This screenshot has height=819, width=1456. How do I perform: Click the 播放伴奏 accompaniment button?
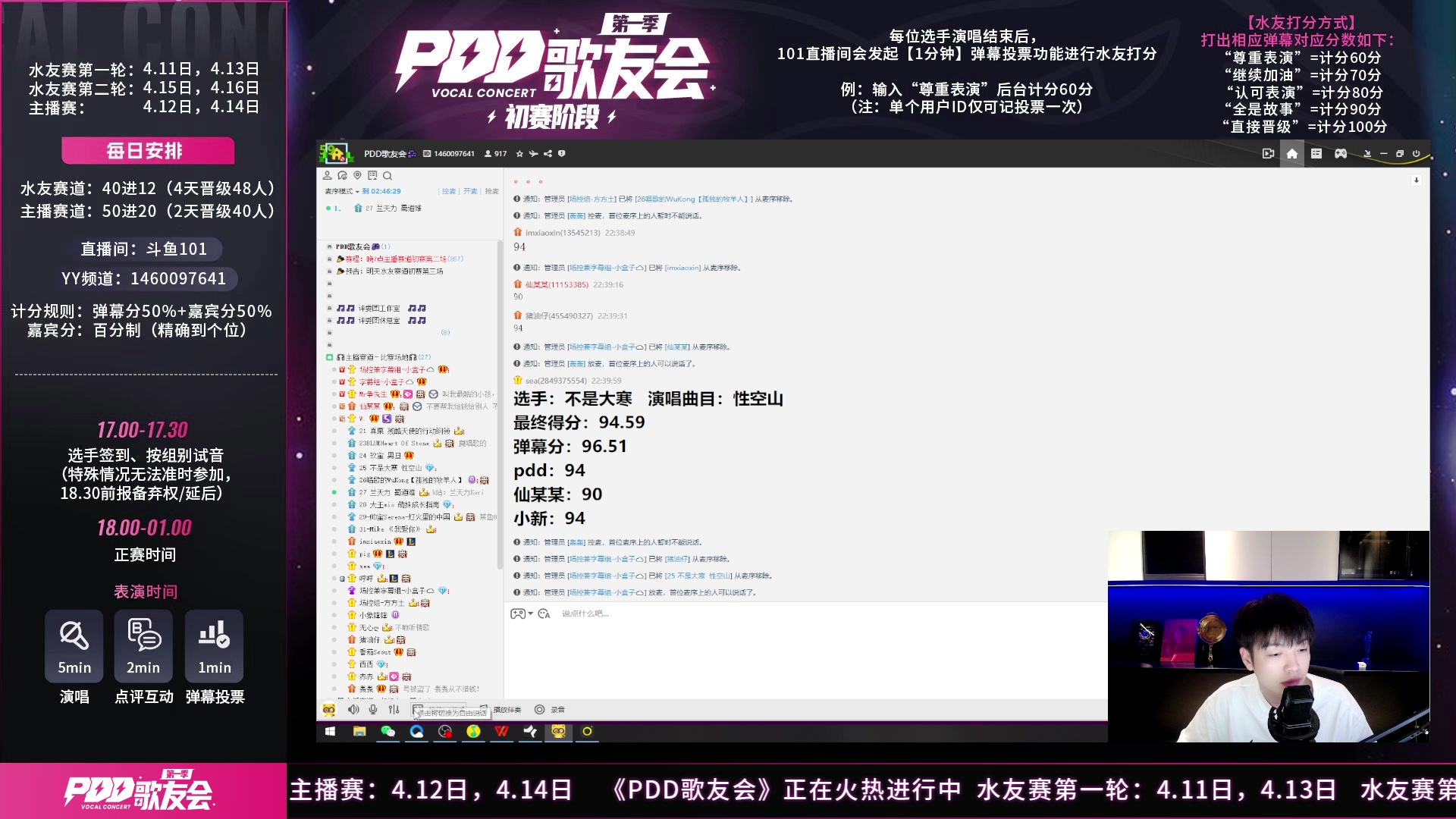pos(500,710)
